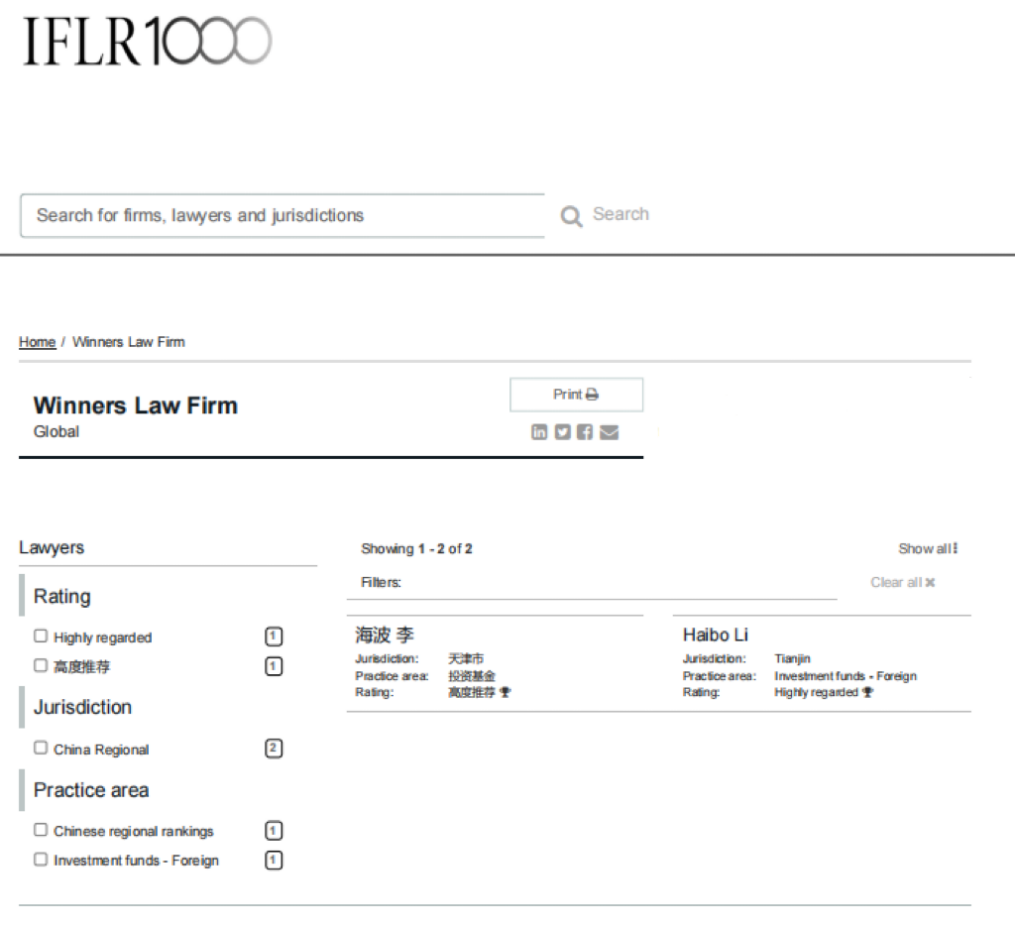This screenshot has height=927, width=1015.
Task: Click the Winners Law Firm page heading
Action: tap(136, 405)
